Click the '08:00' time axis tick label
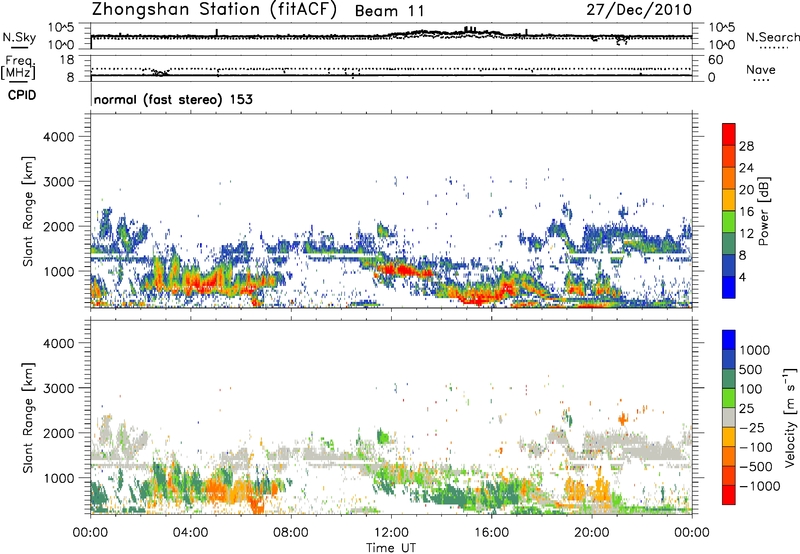The image size is (800, 554). click(x=290, y=533)
